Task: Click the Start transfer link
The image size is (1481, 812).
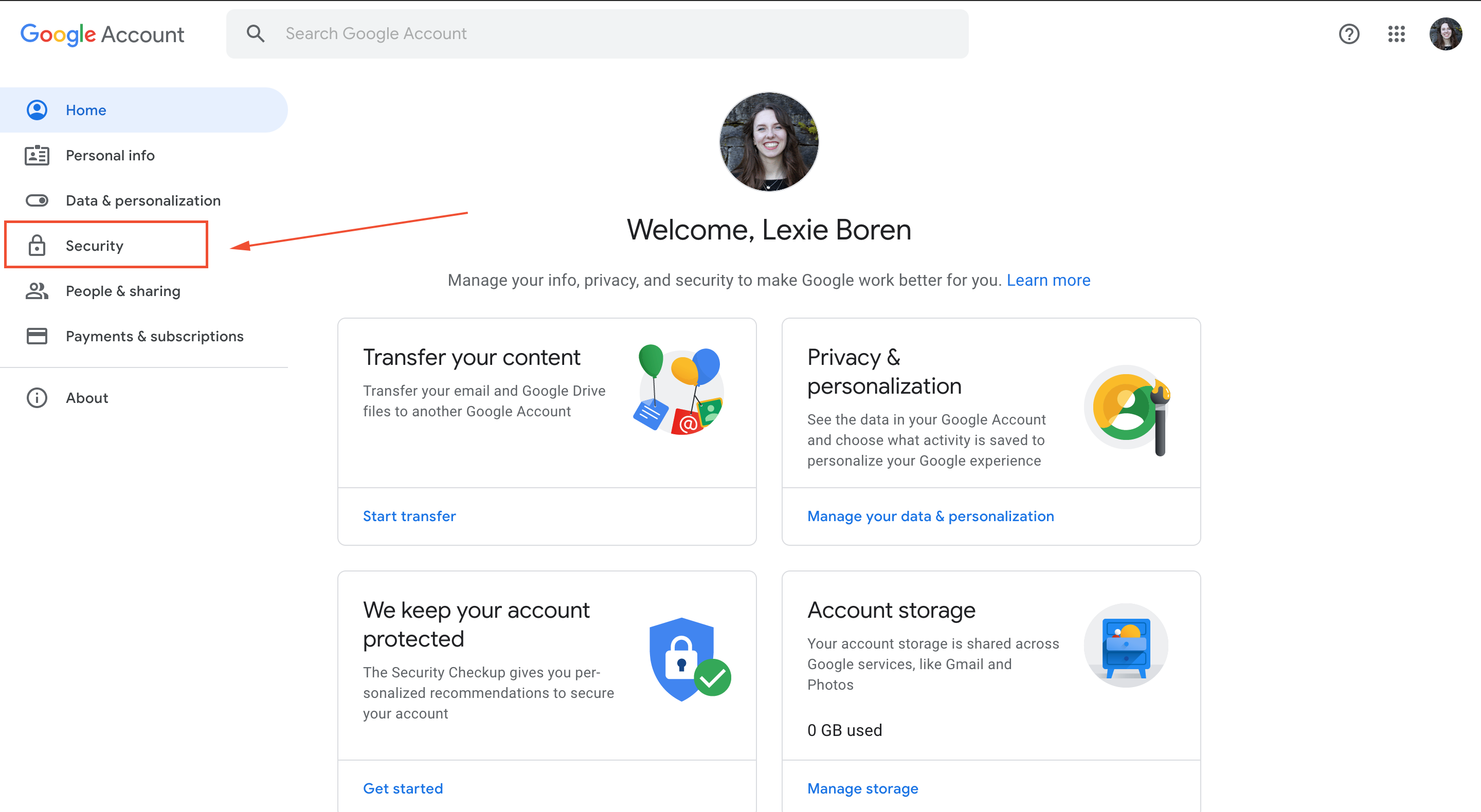Action: coord(409,516)
